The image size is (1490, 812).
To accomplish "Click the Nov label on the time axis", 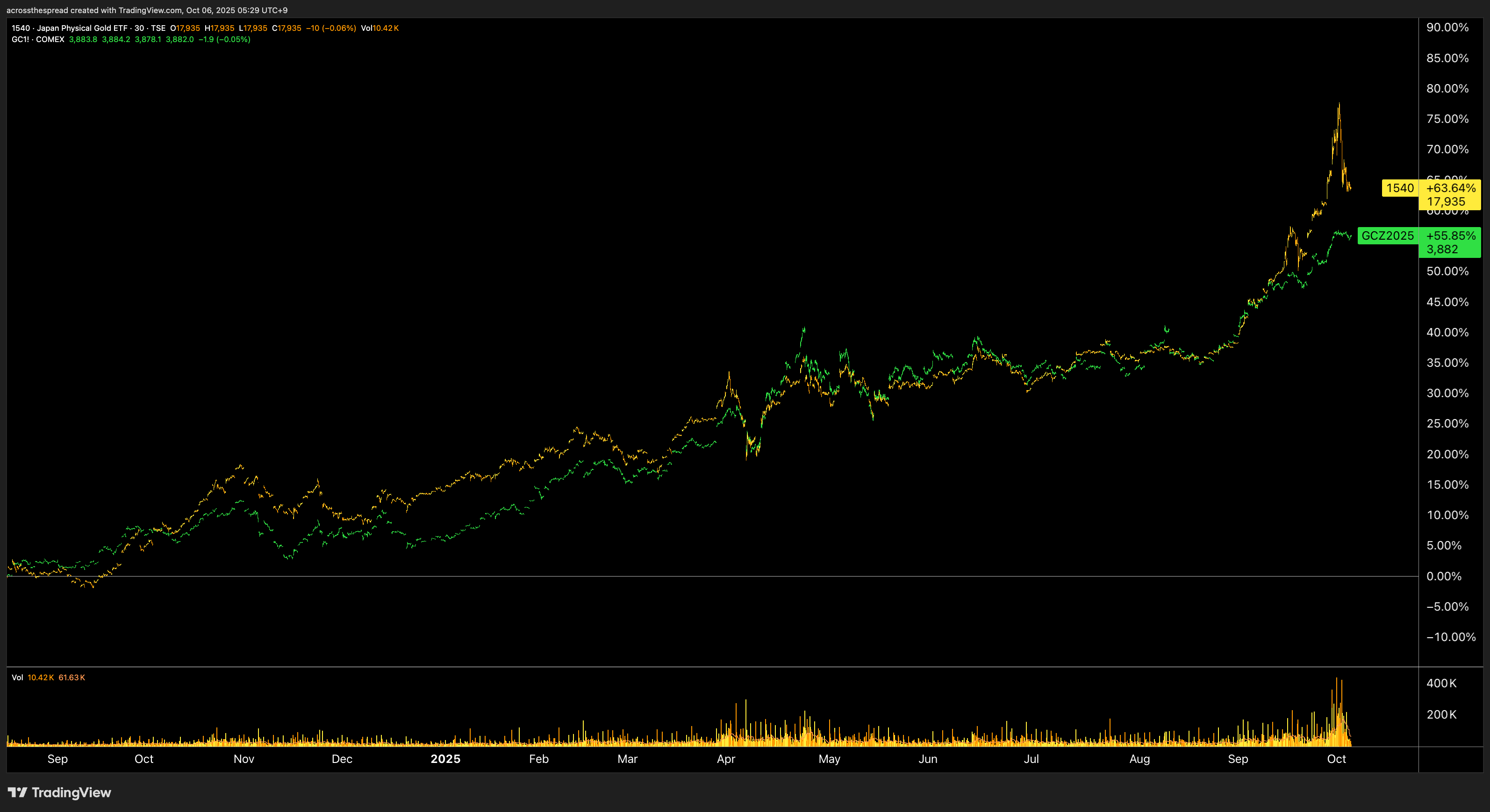I will tap(244, 759).
